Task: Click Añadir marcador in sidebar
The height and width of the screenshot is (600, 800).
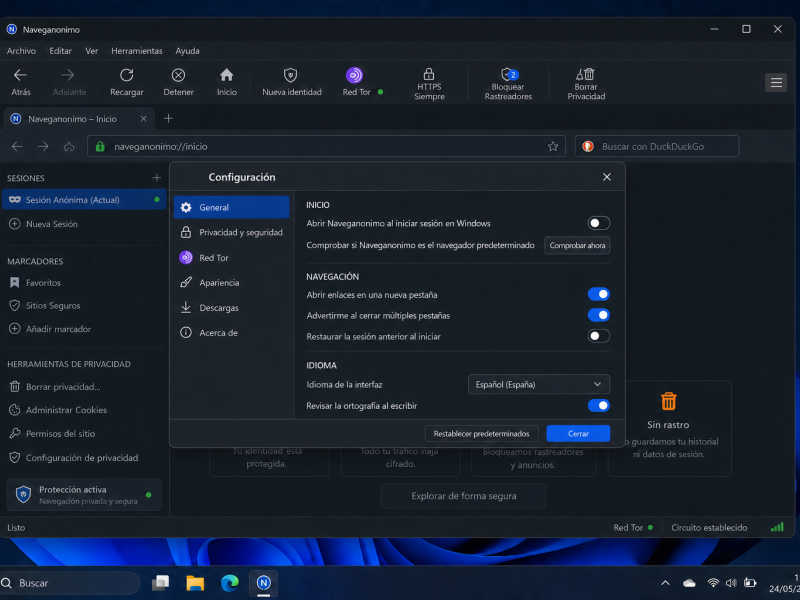Action: (x=84, y=329)
